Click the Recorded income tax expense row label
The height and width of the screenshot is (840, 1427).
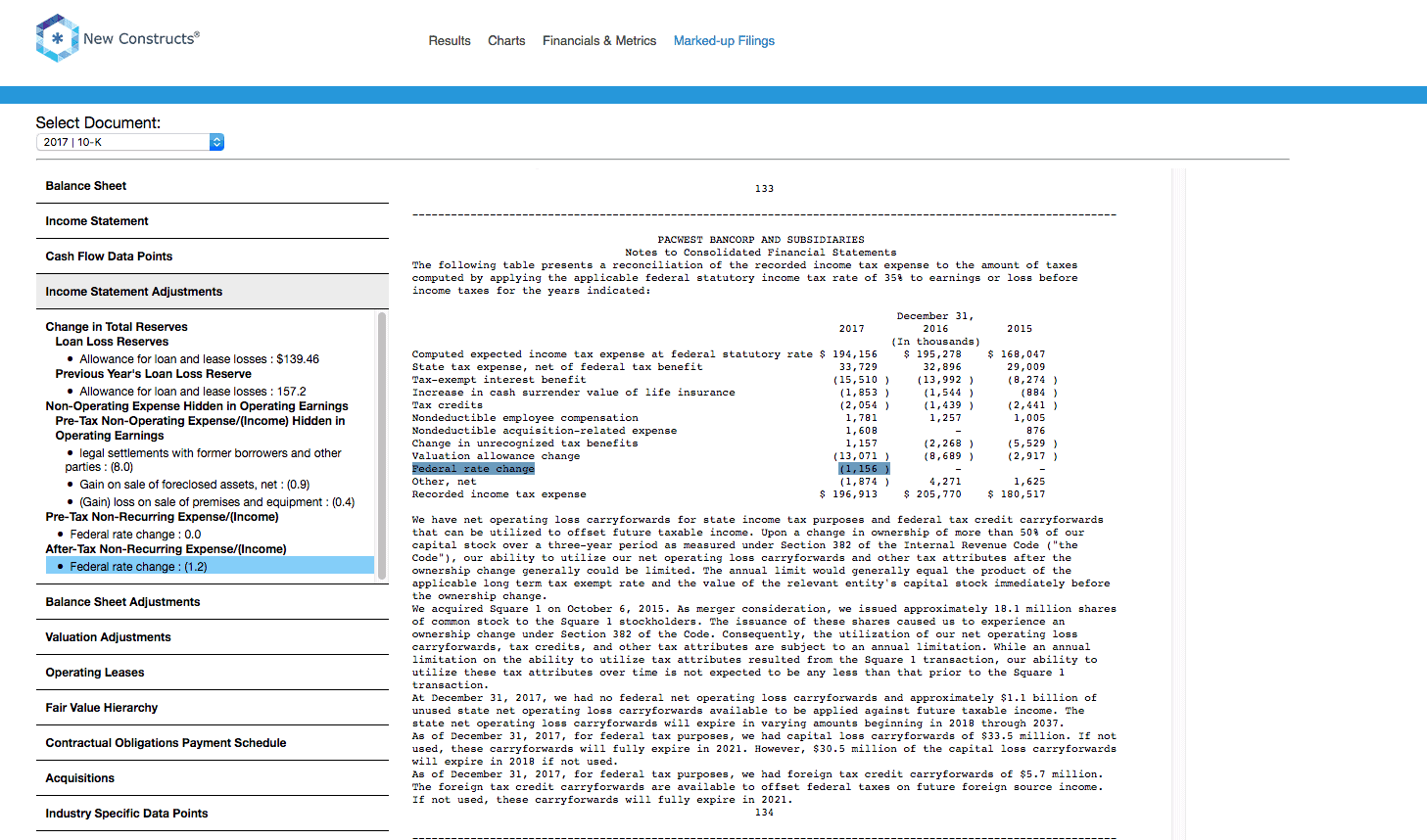[499, 494]
